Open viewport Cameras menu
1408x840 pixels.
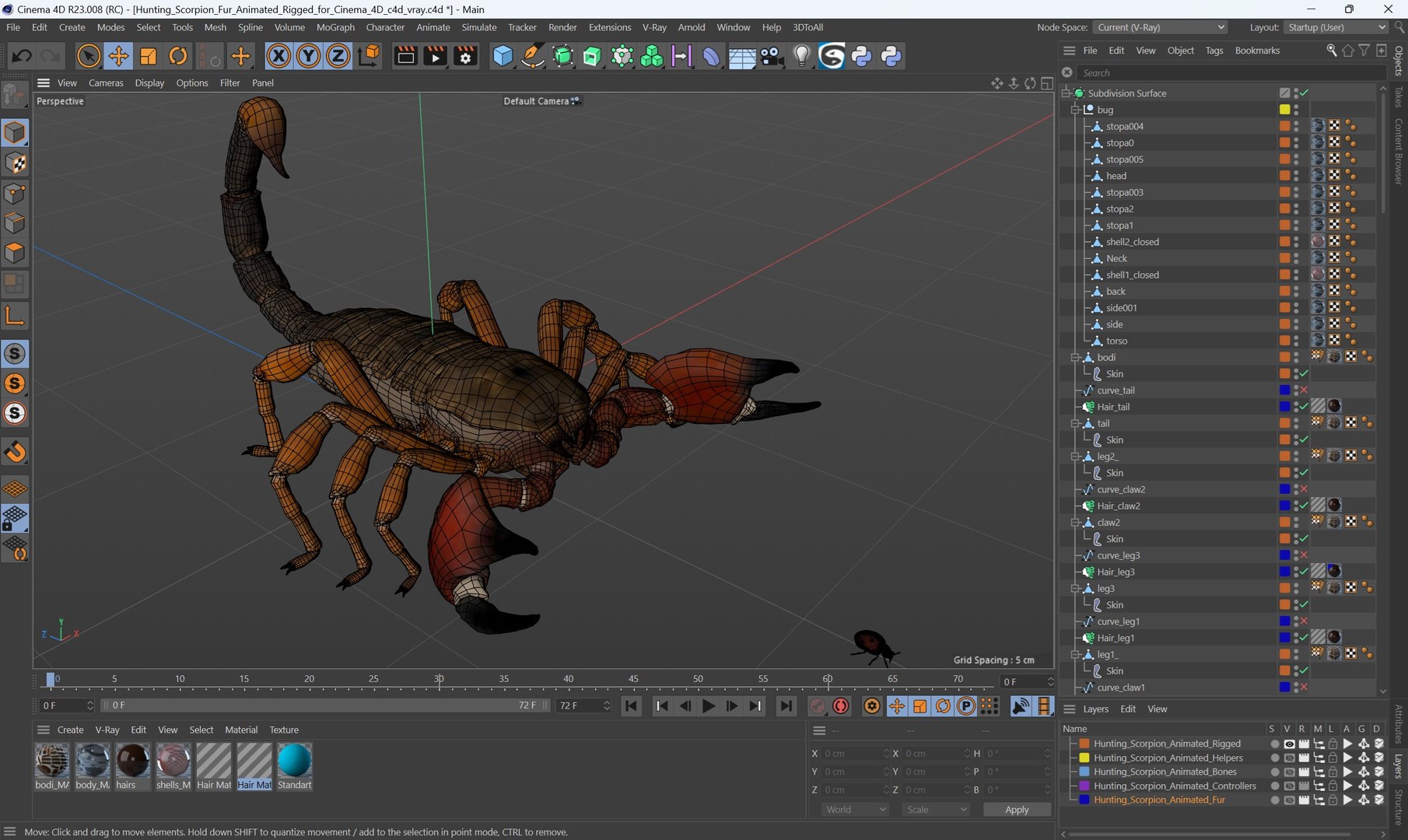point(106,83)
